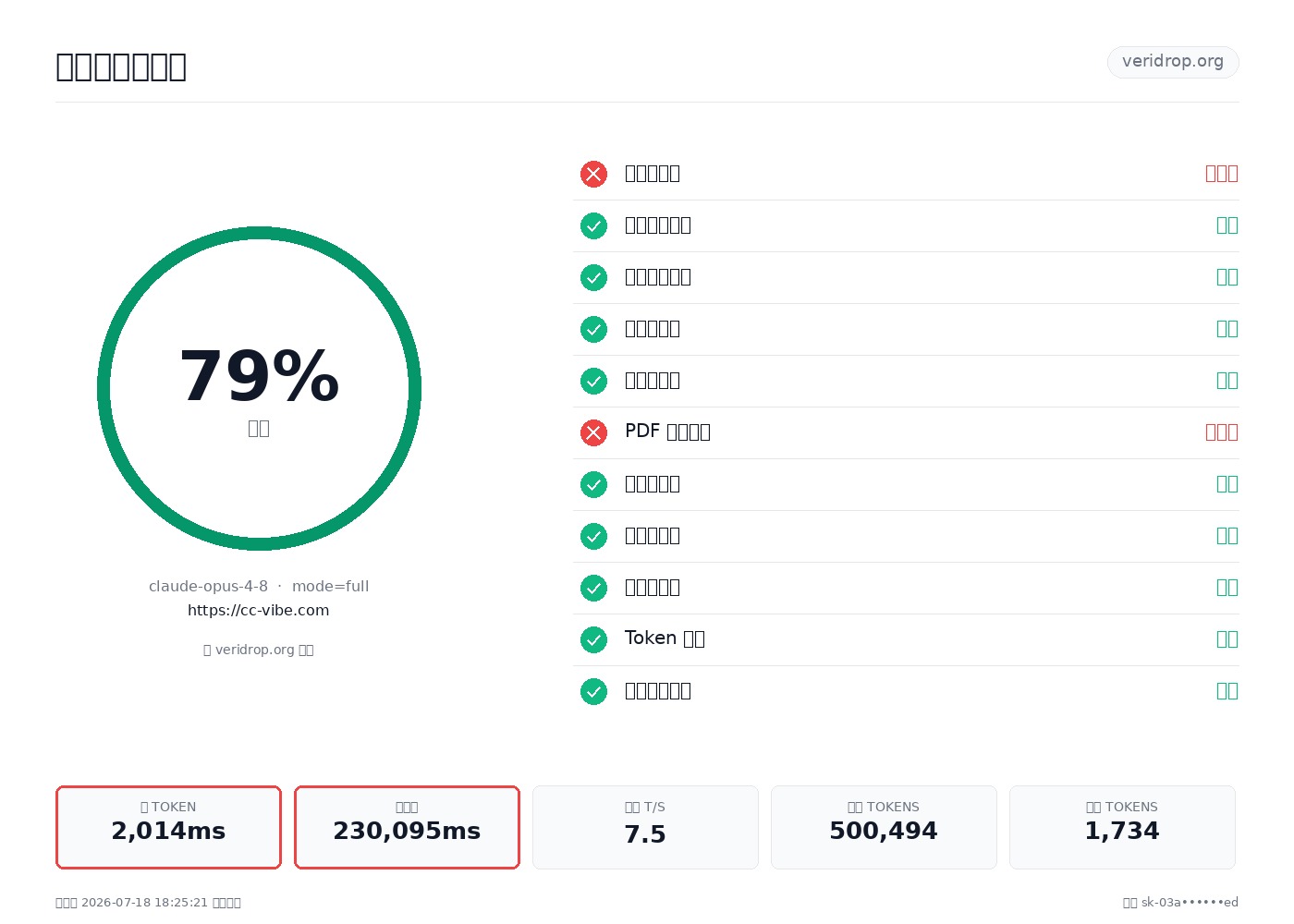Click the masked key sk-03a••••••ed

click(x=1190, y=903)
